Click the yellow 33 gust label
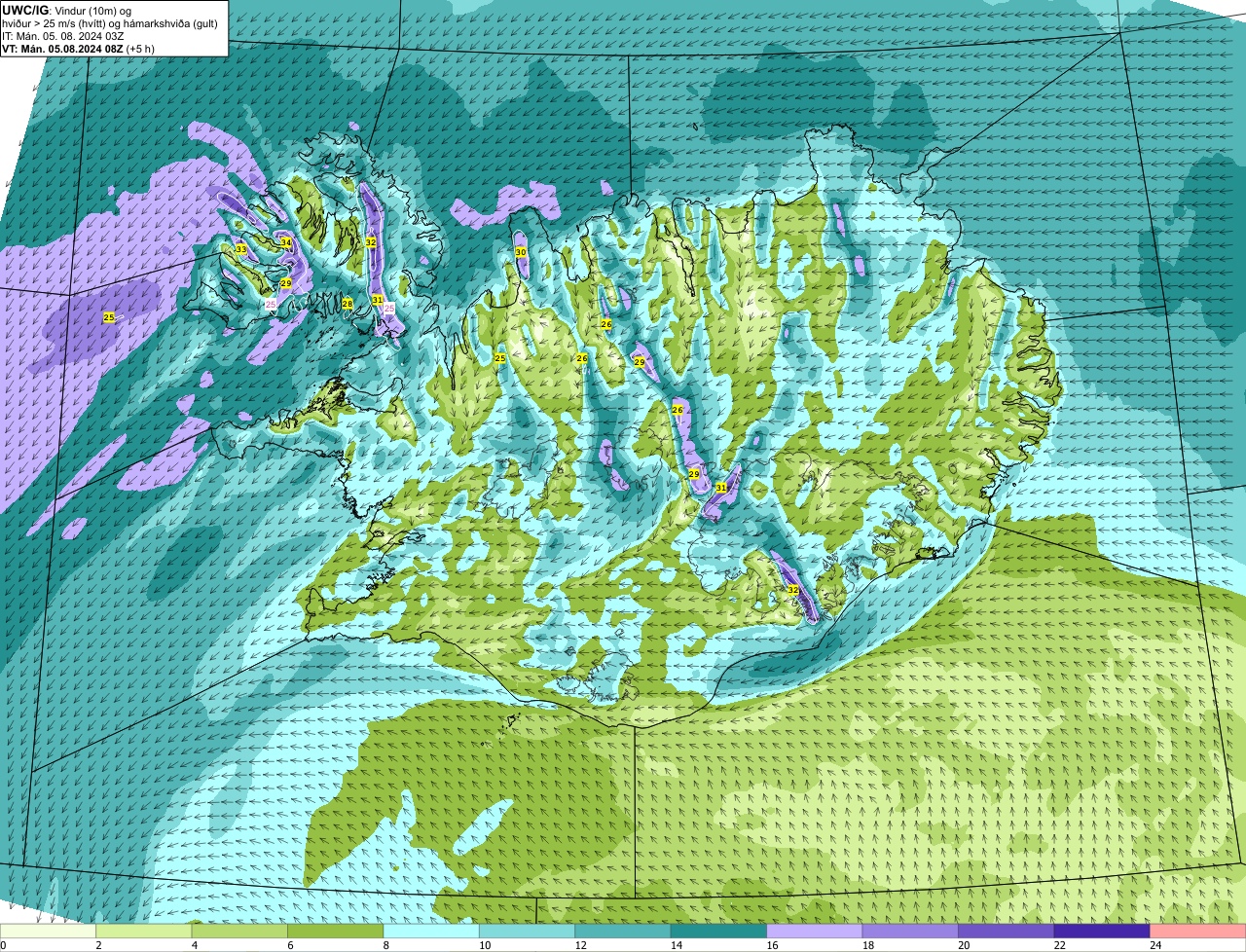This screenshot has width=1246, height=952. [x=240, y=250]
